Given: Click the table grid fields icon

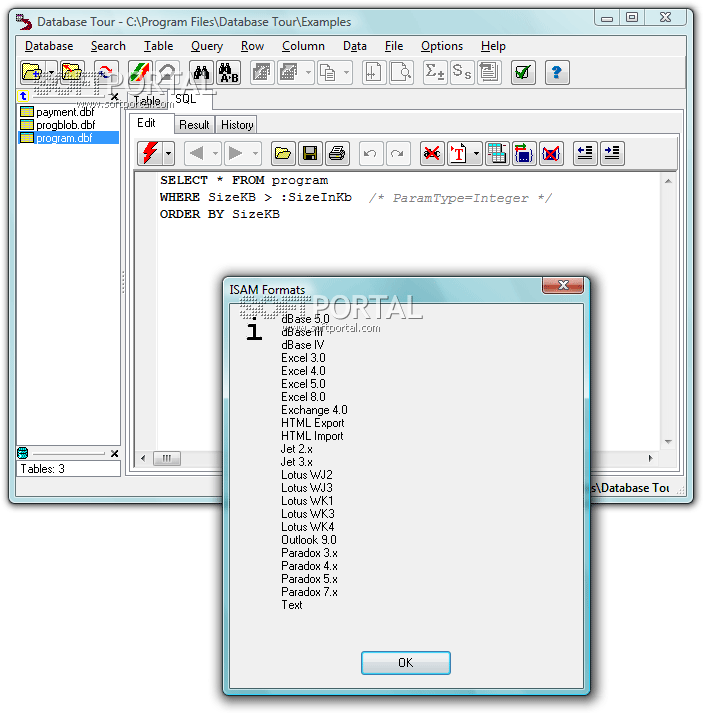Looking at the screenshot, I should tap(497, 153).
